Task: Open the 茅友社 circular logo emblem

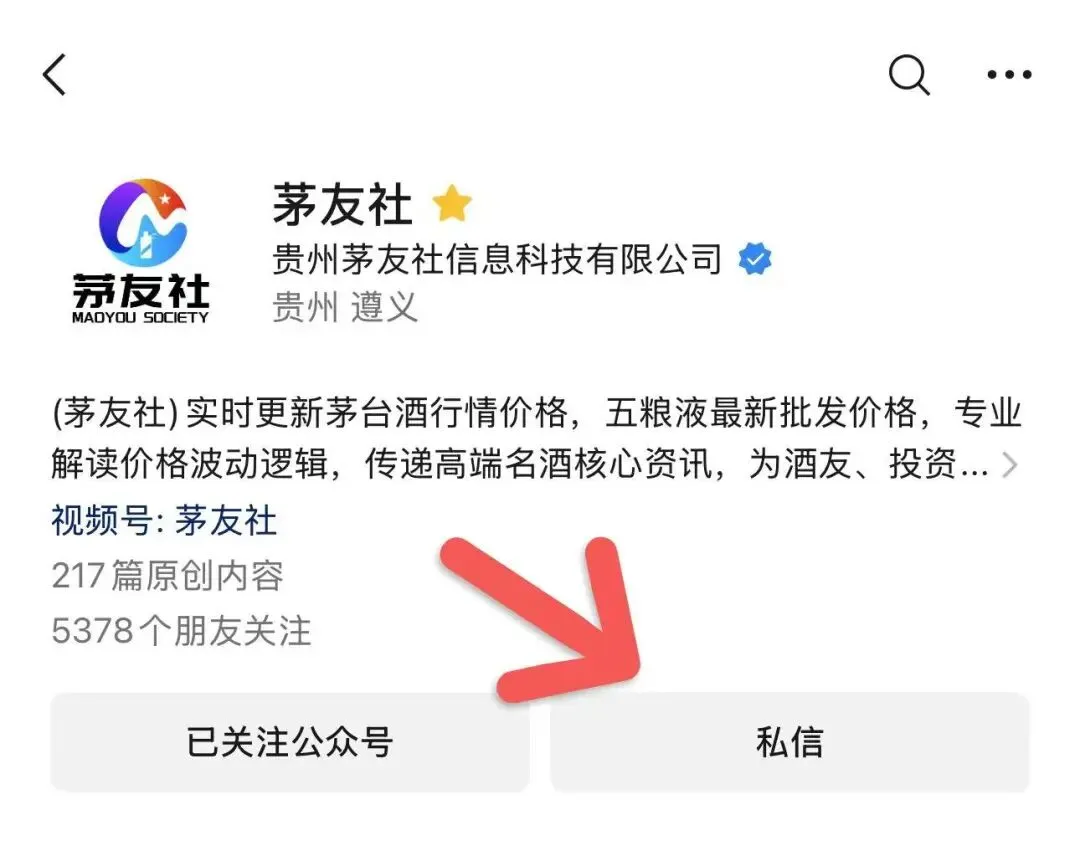Action: [x=143, y=222]
